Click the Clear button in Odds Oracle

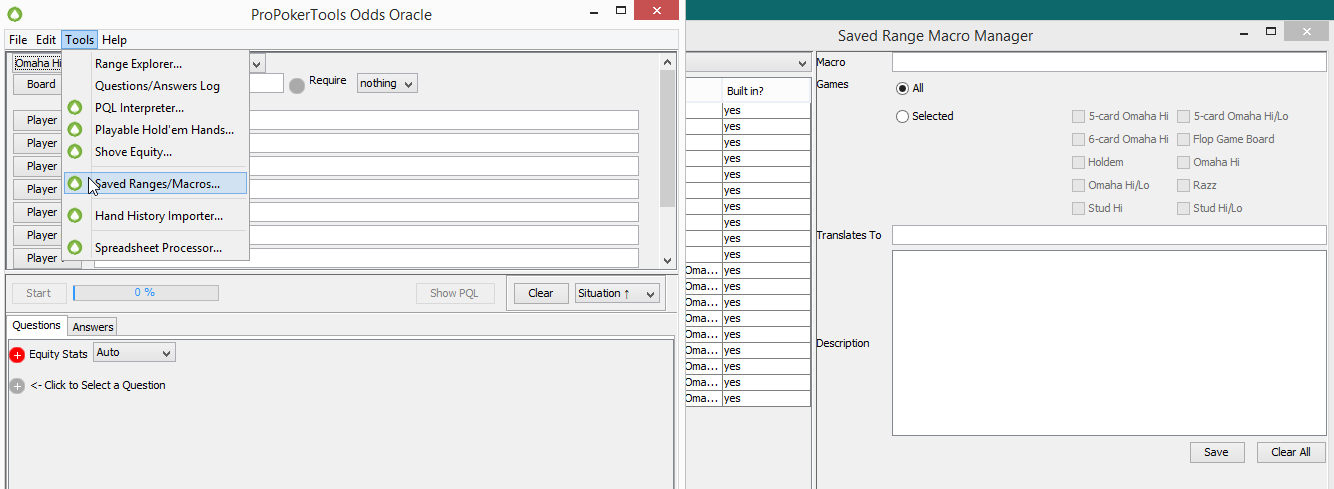pyautogui.click(x=541, y=293)
